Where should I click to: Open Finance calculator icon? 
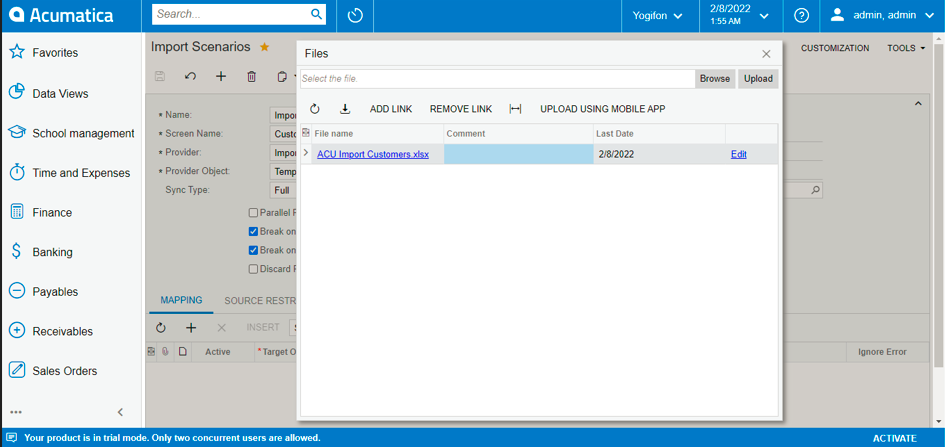(x=17, y=212)
